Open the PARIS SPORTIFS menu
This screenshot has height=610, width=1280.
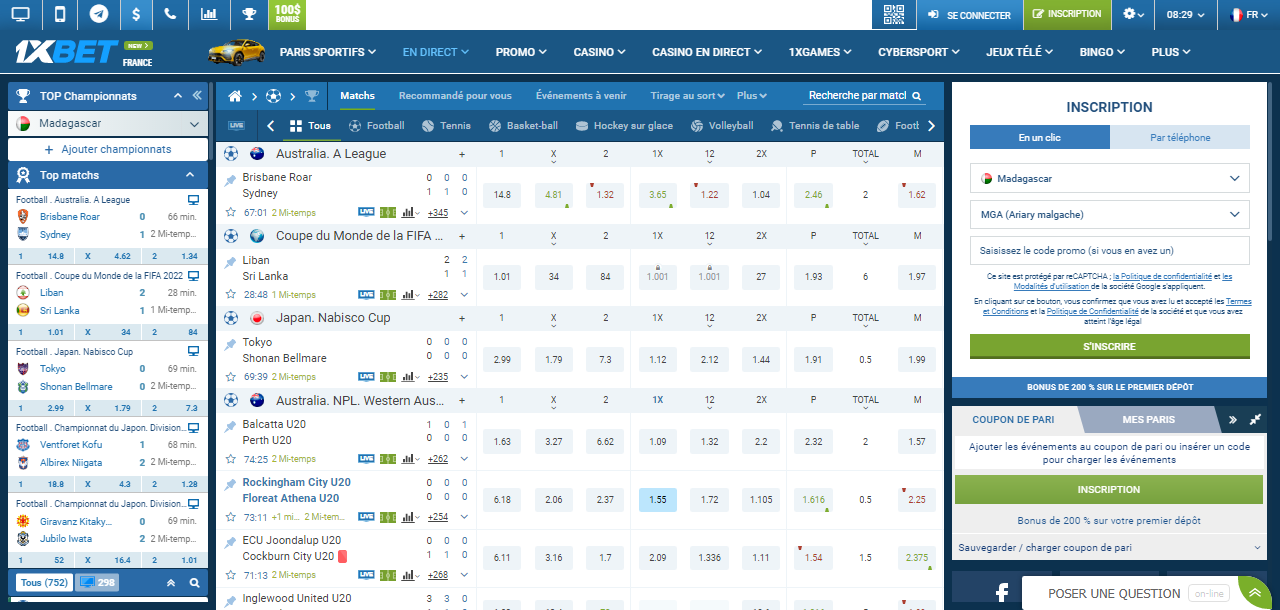pos(328,52)
